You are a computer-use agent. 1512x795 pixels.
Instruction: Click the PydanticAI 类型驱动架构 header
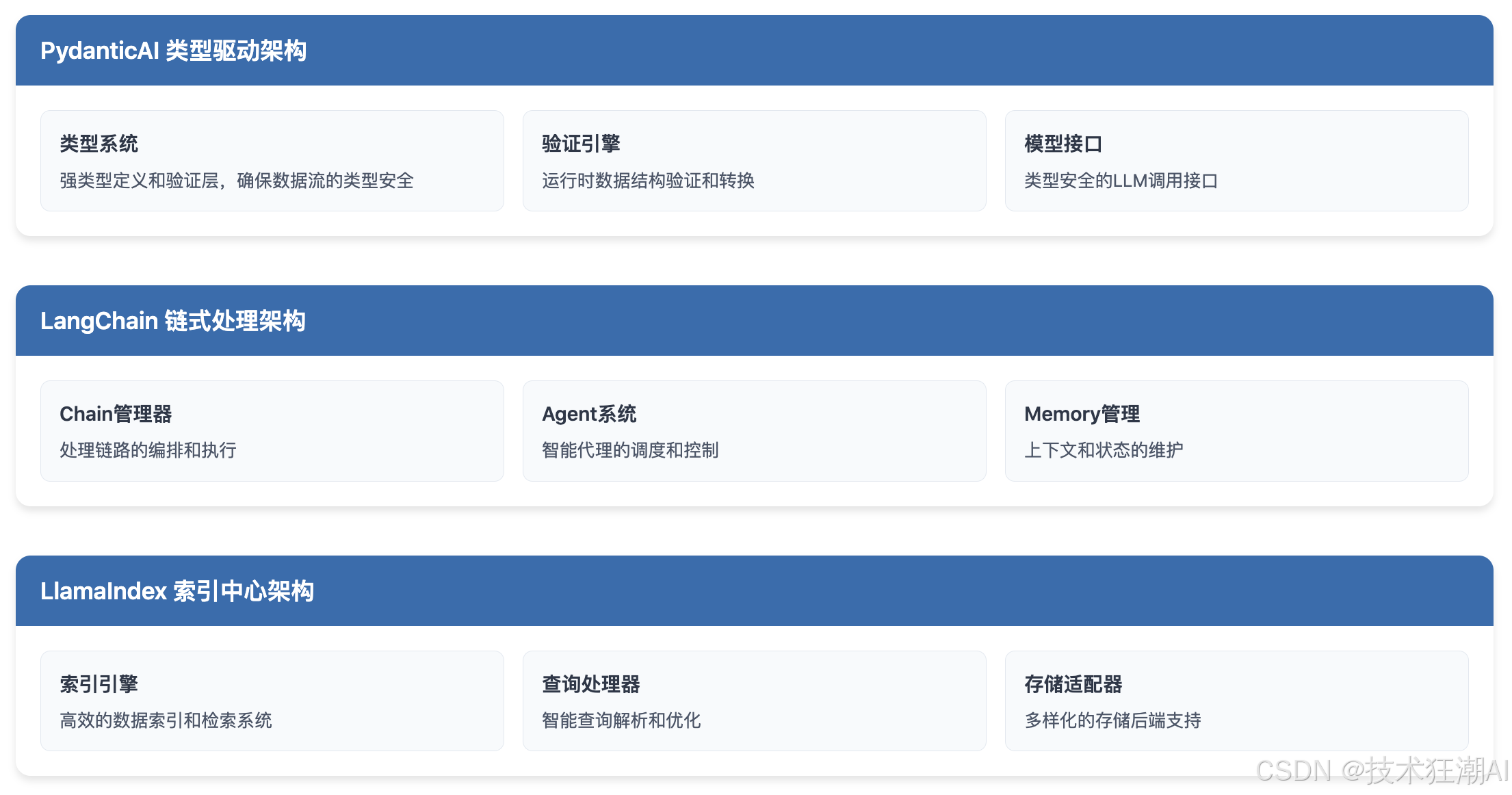pos(174,51)
